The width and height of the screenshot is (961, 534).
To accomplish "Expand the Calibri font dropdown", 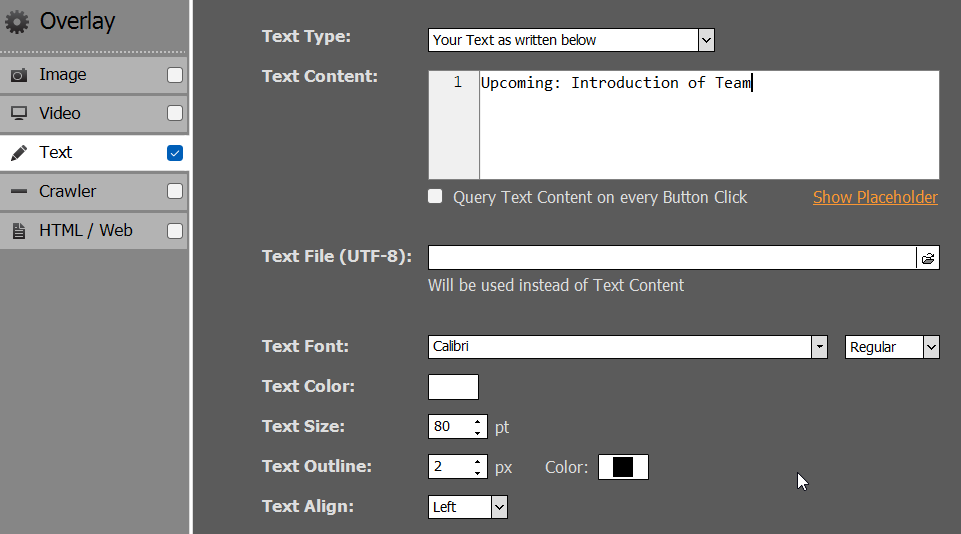I will click(x=819, y=347).
